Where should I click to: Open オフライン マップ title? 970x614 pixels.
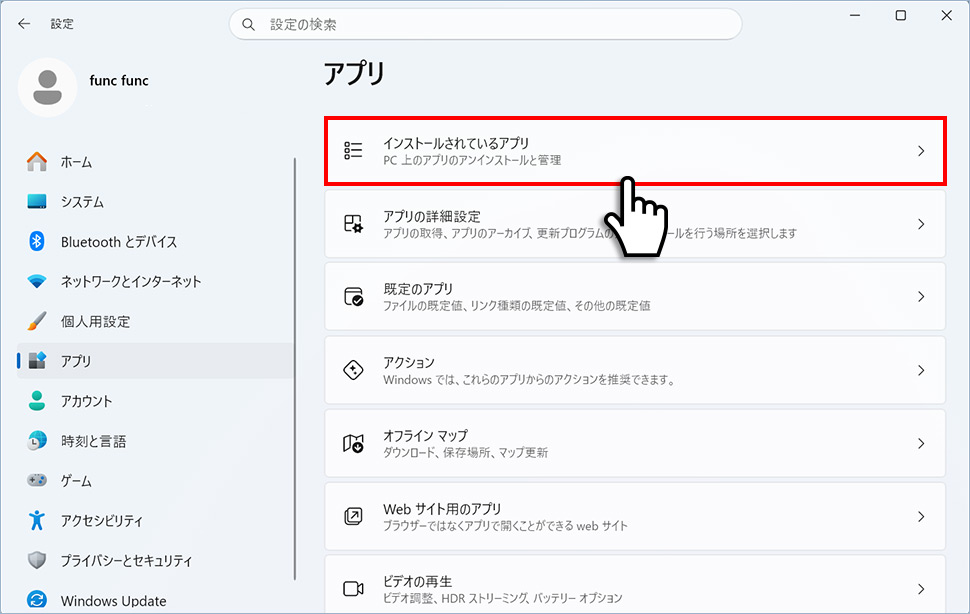426,435
